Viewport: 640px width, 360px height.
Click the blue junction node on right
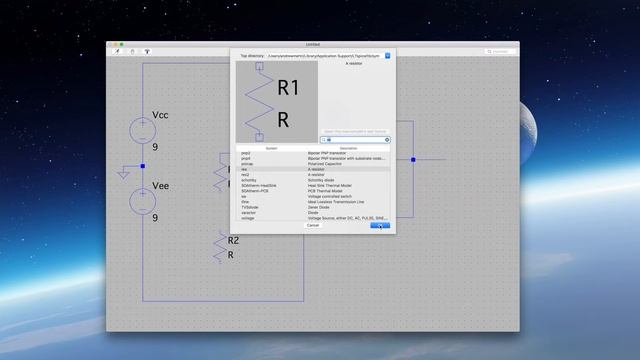[413, 160]
